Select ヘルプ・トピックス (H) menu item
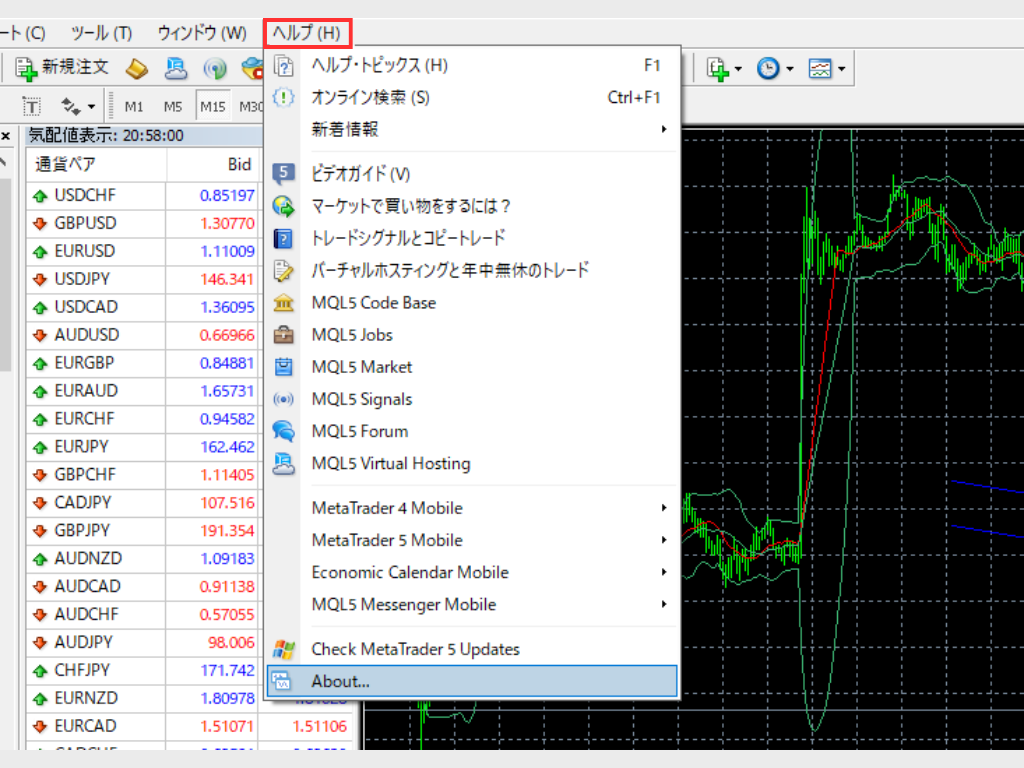The width and height of the screenshot is (1024, 768). tap(472, 65)
